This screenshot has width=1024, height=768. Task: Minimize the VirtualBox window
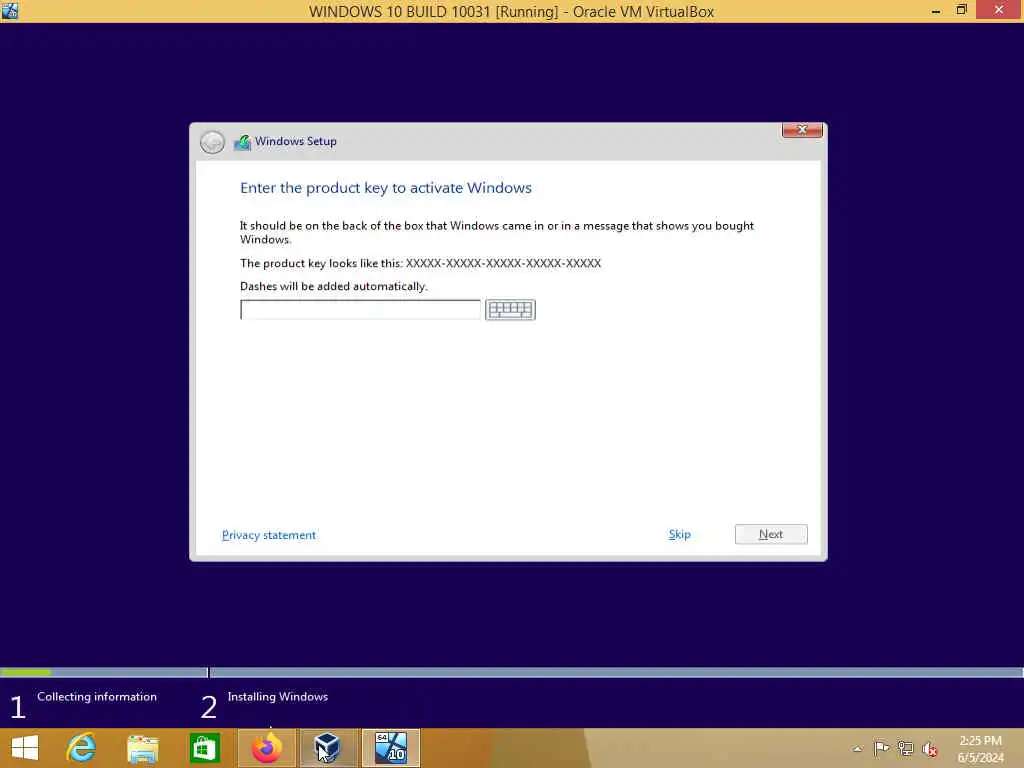[936, 11]
